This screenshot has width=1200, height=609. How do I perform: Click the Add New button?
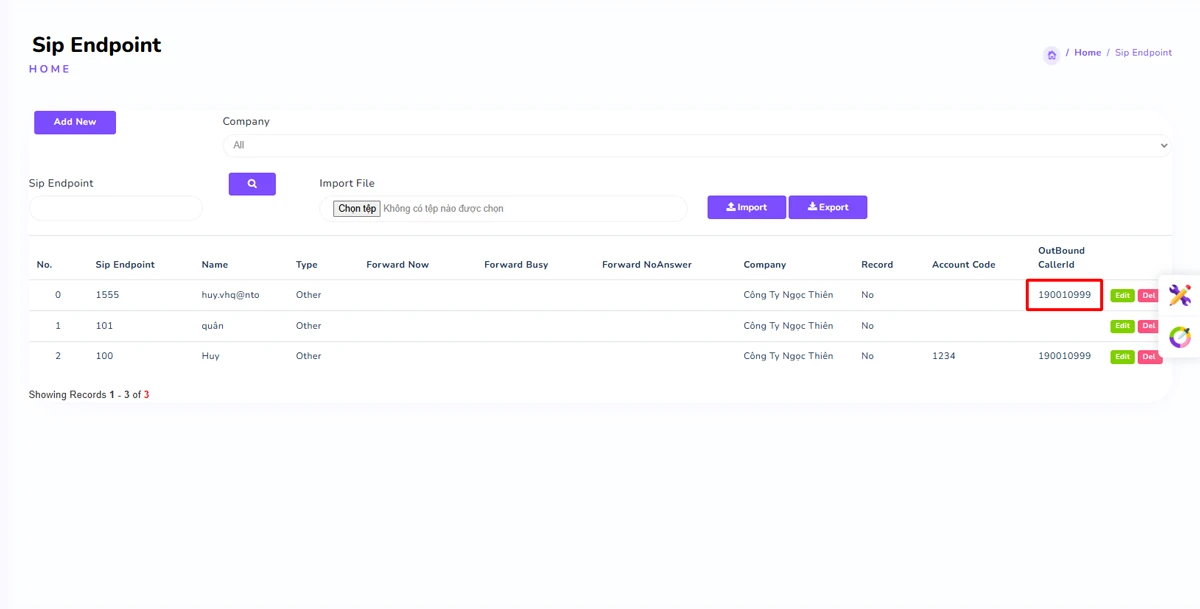pyautogui.click(x=75, y=122)
